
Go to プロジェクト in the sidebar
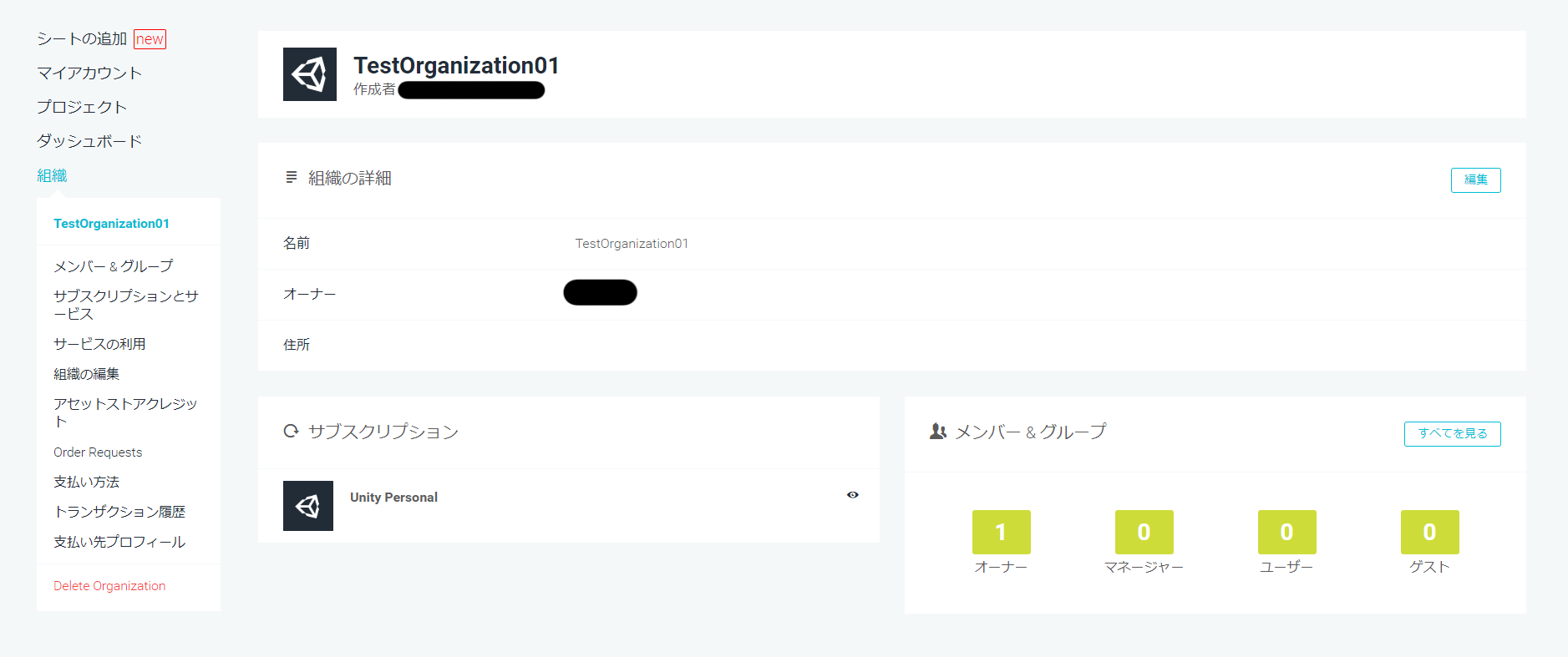pyautogui.click(x=82, y=107)
